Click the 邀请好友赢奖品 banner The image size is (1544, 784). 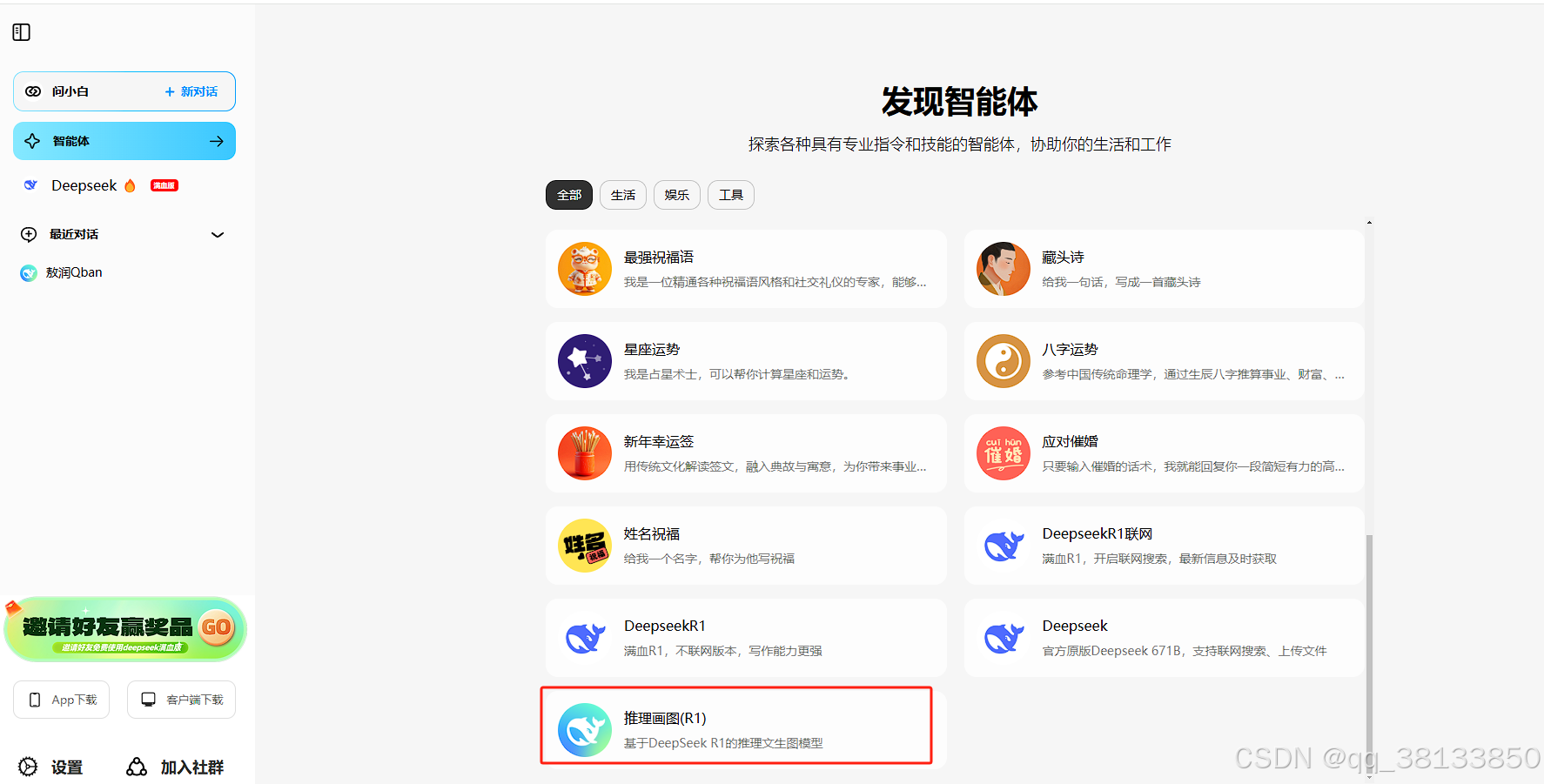tap(125, 628)
